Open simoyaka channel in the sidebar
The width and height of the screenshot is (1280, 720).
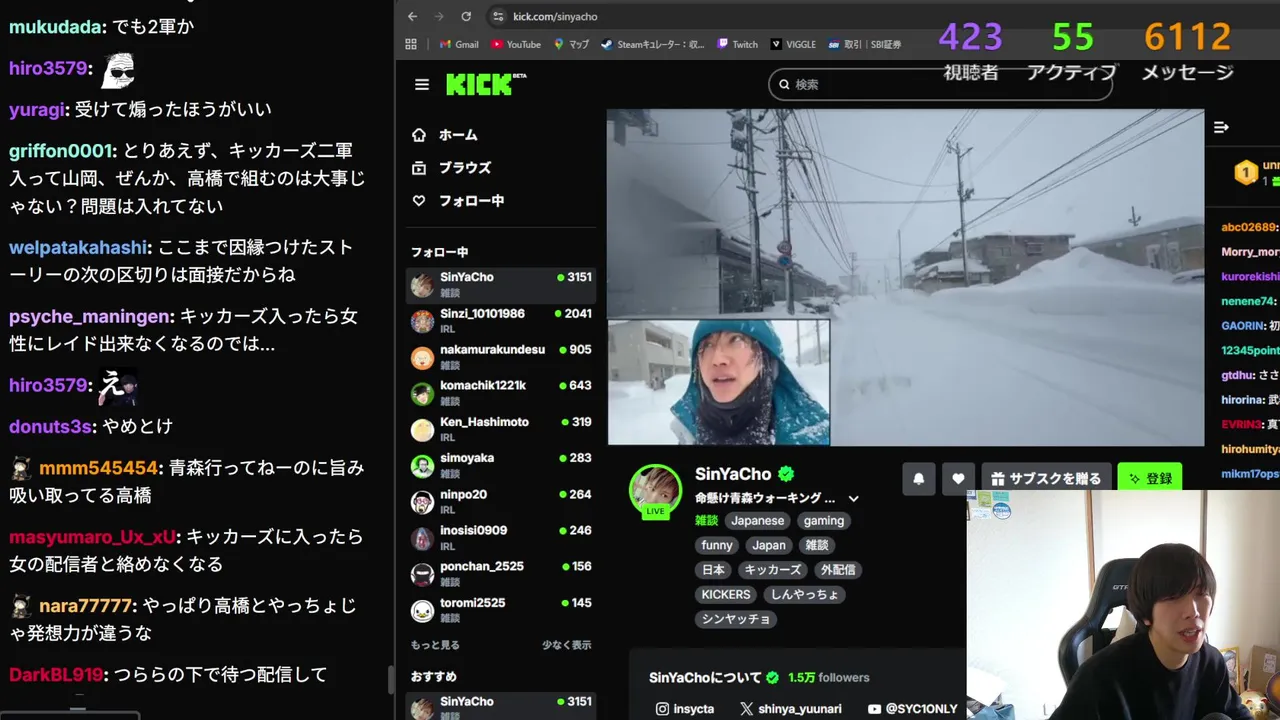[x=501, y=465]
